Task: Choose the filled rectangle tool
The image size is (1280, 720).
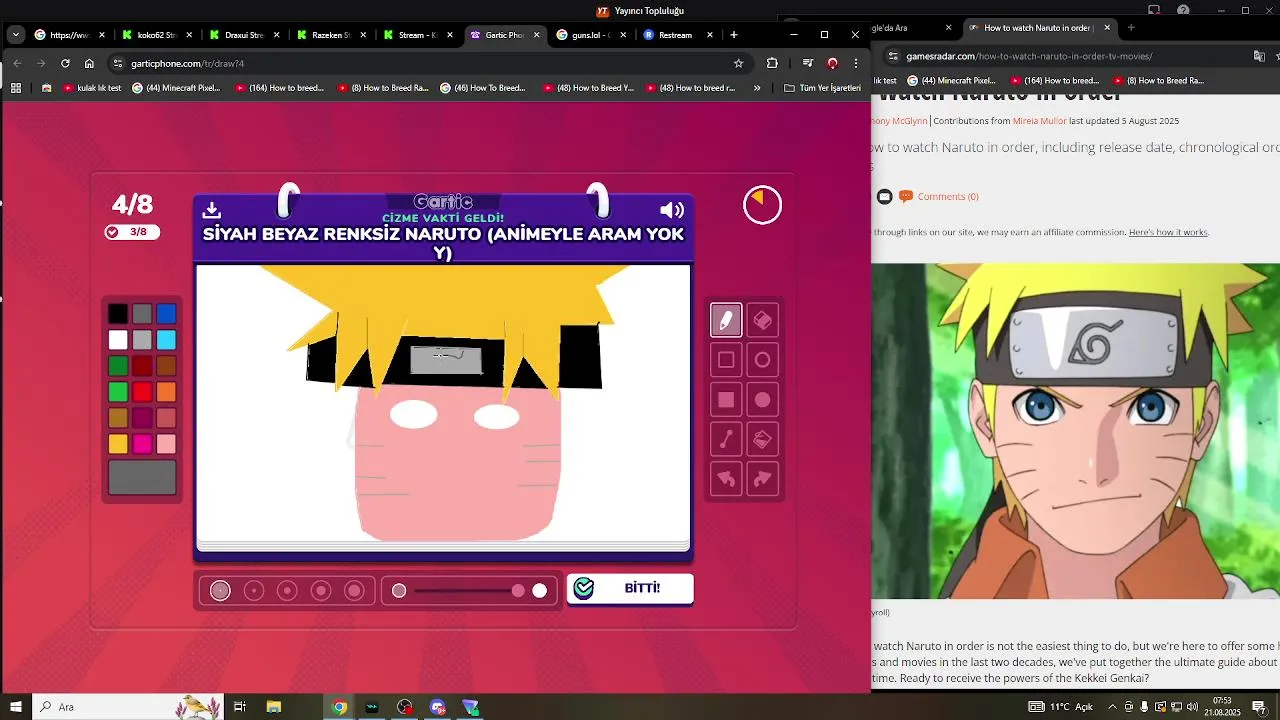Action: click(x=726, y=400)
